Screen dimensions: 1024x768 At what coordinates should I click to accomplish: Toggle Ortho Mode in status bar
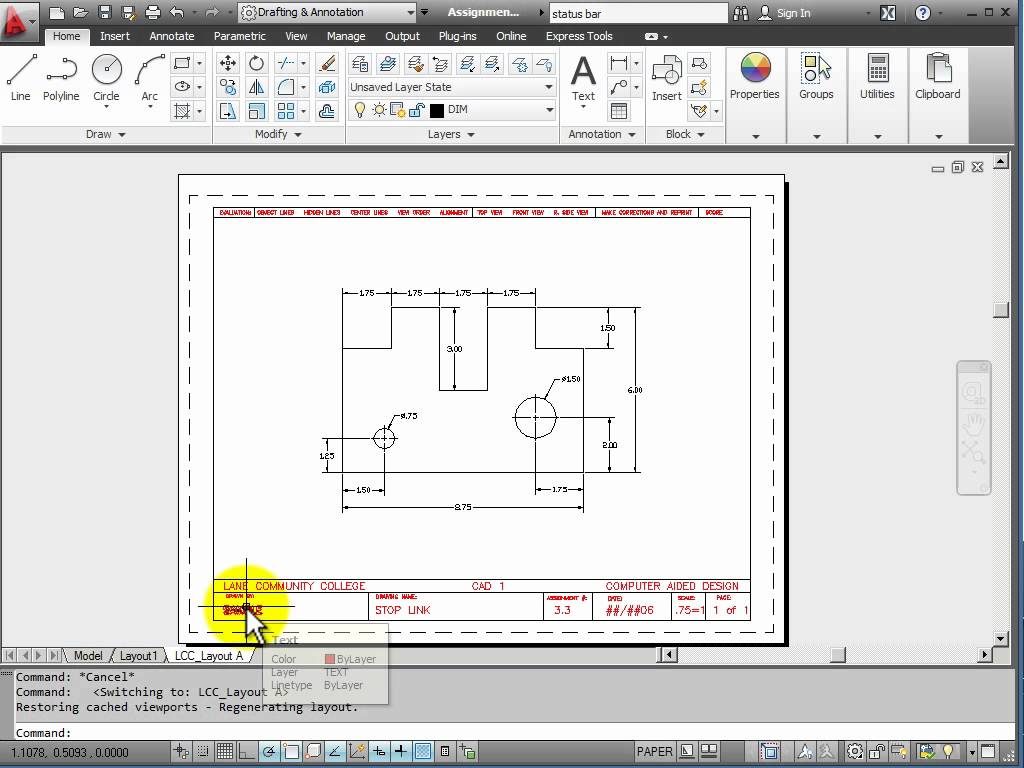(x=246, y=752)
